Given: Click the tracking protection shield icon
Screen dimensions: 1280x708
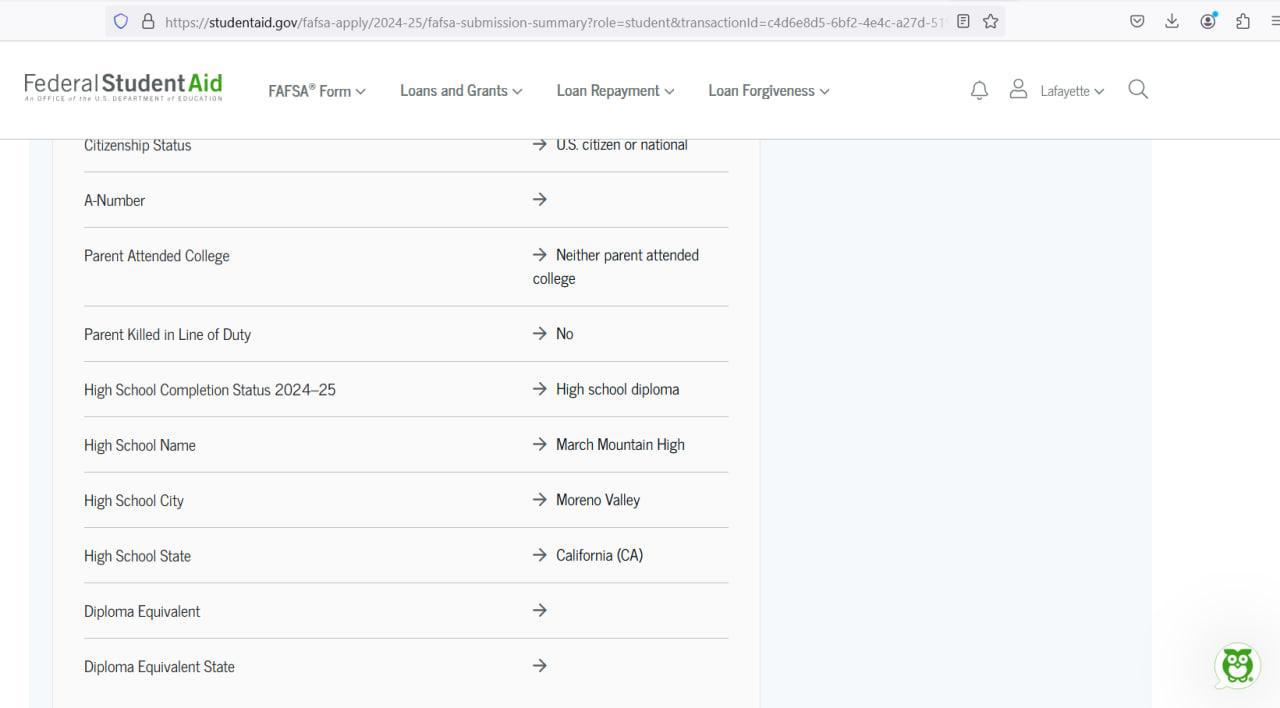Looking at the screenshot, I should tap(121, 21).
